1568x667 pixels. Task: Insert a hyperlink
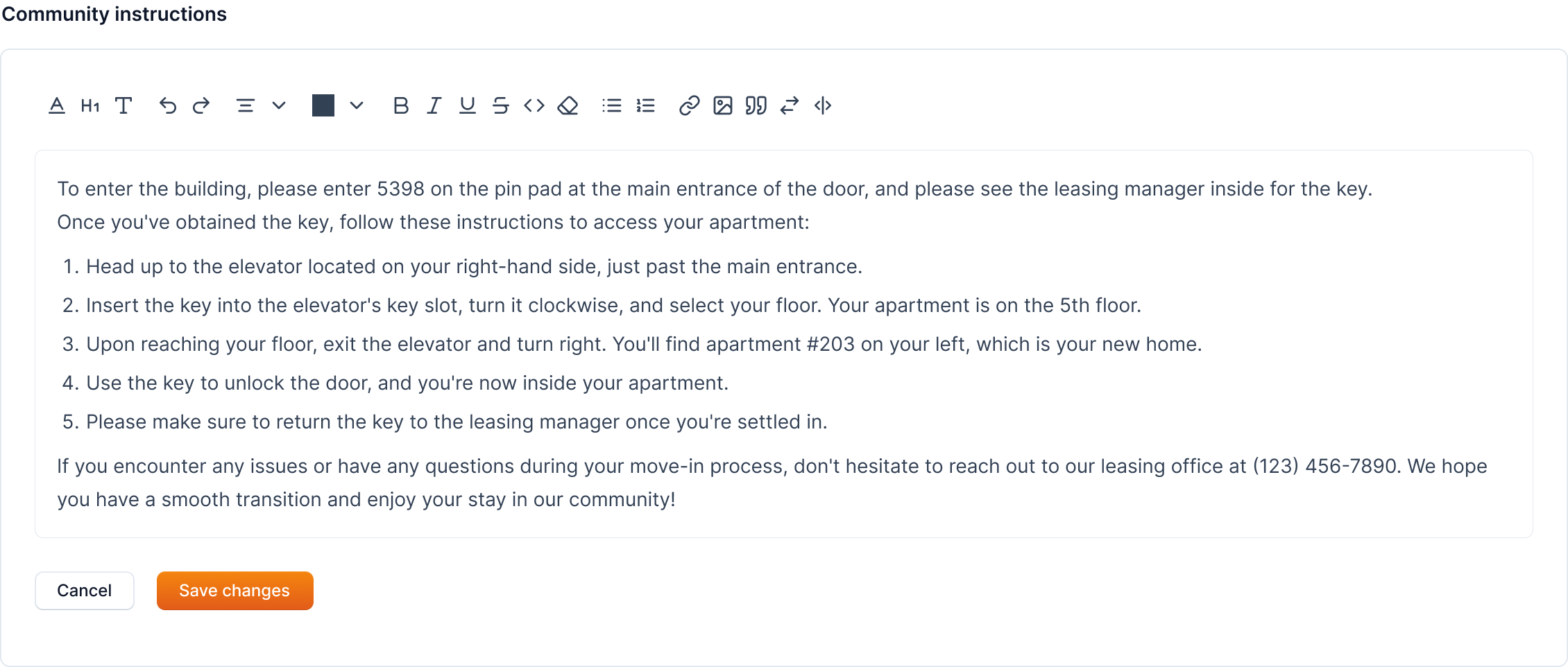pyautogui.click(x=689, y=106)
